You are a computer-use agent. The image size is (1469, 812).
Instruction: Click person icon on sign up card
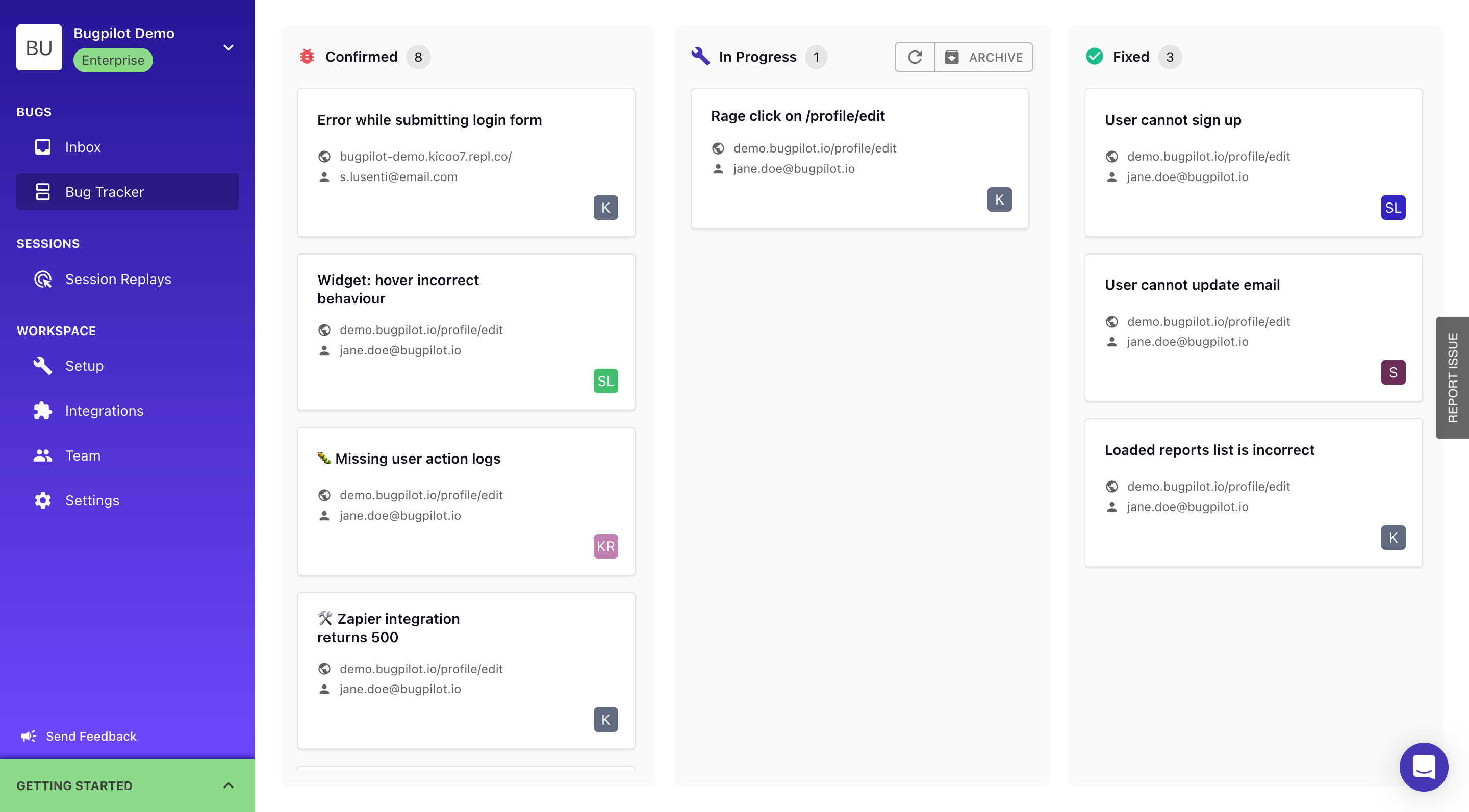point(1112,177)
